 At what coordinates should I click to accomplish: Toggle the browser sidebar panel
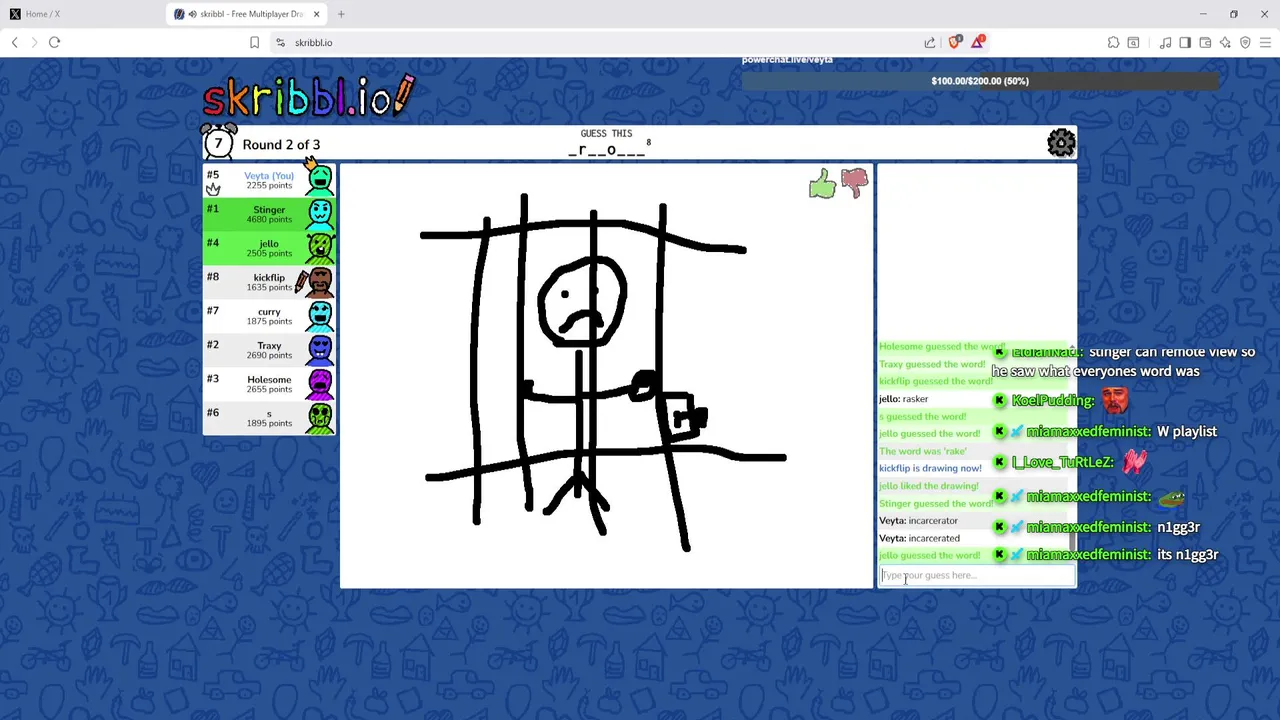coord(1185,42)
